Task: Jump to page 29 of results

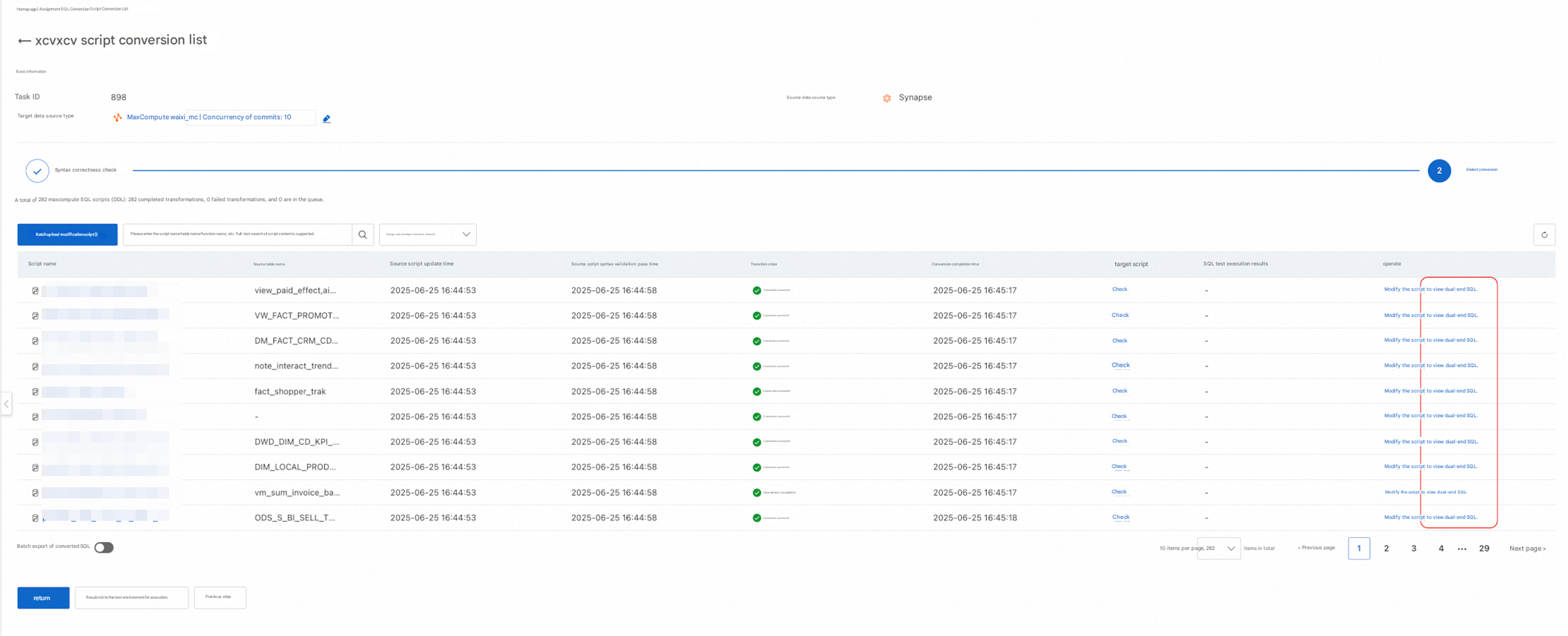Action: pos(1484,548)
